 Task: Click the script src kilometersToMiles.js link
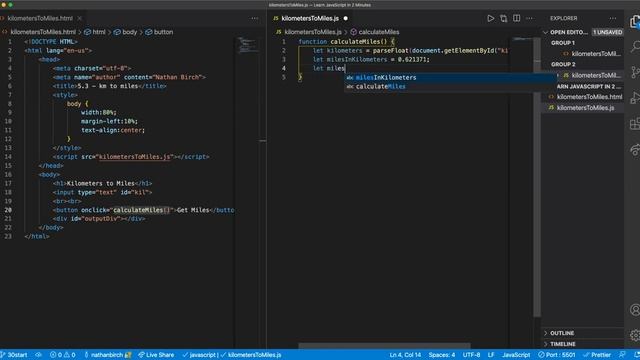coord(135,157)
